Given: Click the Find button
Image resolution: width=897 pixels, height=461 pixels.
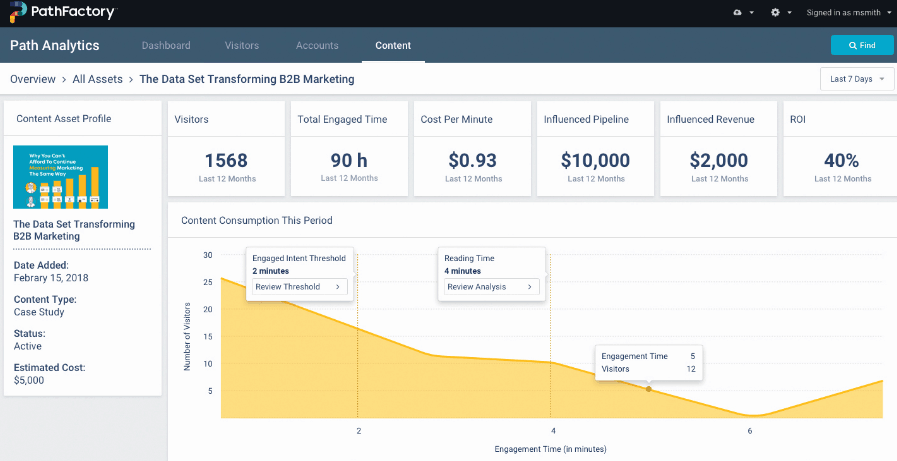Looking at the screenshot, I should pos(862,45).
